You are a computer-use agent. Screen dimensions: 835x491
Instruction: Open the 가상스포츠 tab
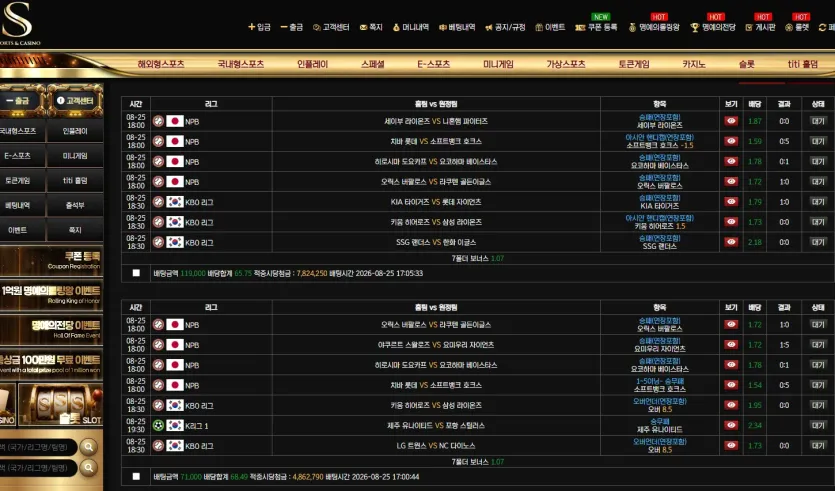tap(566, 64)
